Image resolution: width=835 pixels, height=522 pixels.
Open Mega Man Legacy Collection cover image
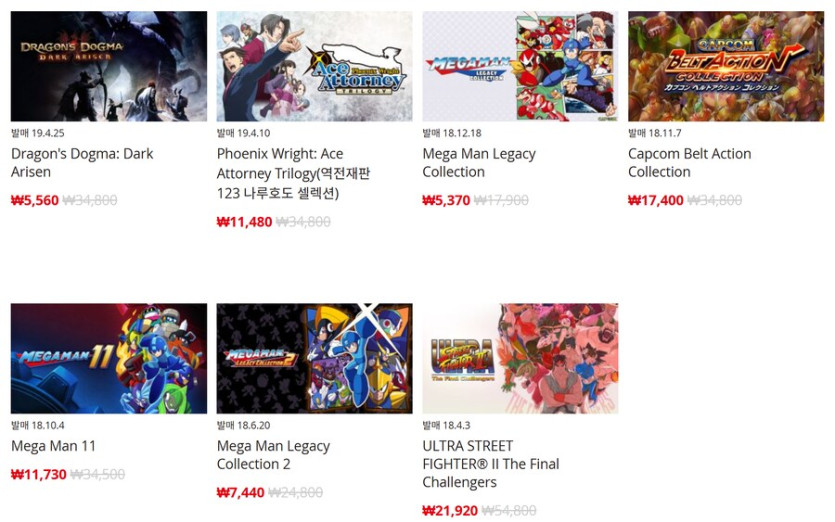pos(520,66)
